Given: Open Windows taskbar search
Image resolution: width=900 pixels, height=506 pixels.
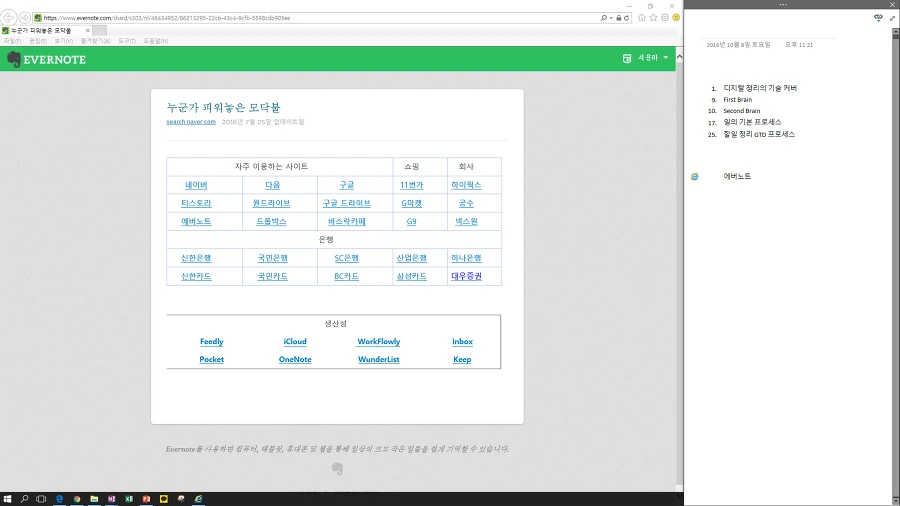Looking at the screenshot, I should [24, 499].
